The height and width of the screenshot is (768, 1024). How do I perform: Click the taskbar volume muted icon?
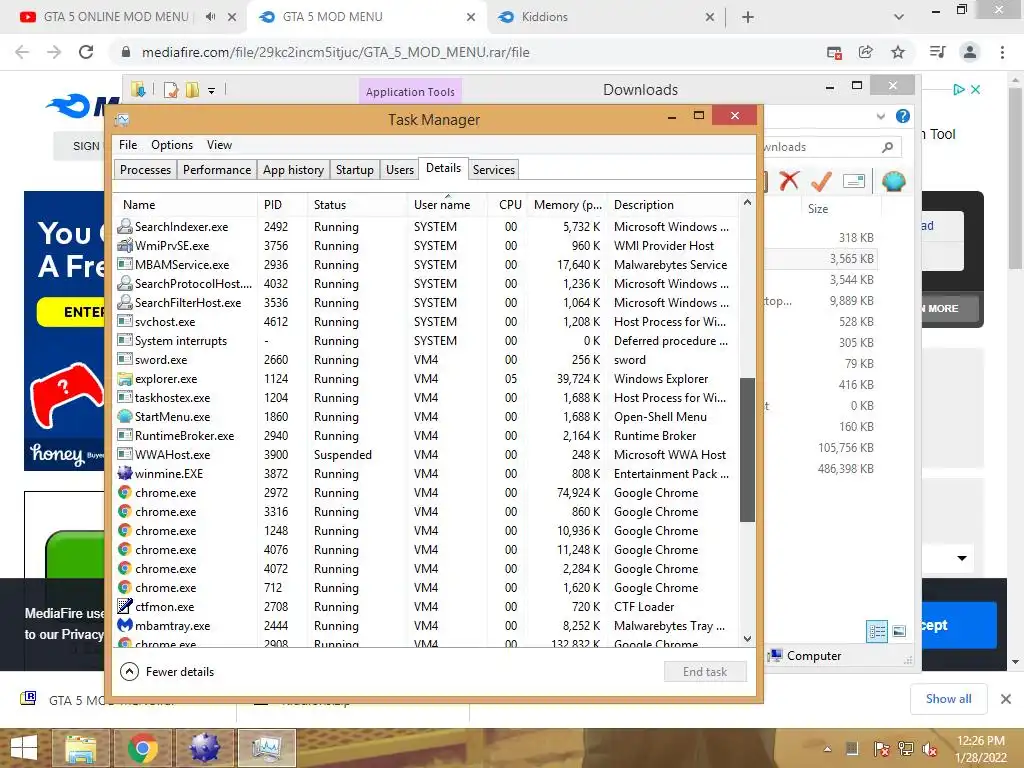pyautogui.click(x=929, y=749)
